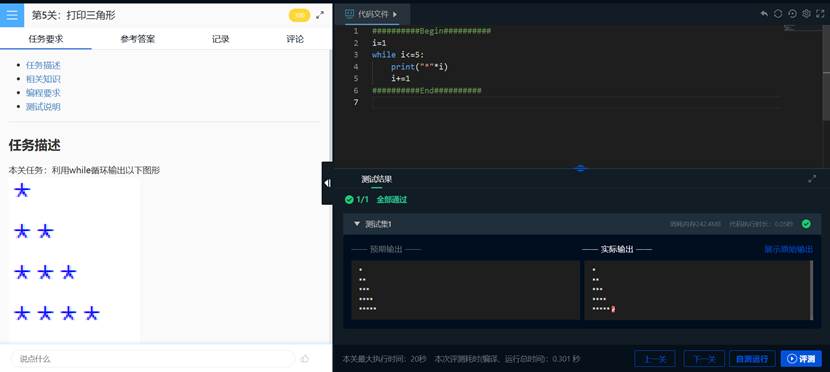Click the reset code circular arrow icon
Viewport: 830px width, 372px height.
792,14
